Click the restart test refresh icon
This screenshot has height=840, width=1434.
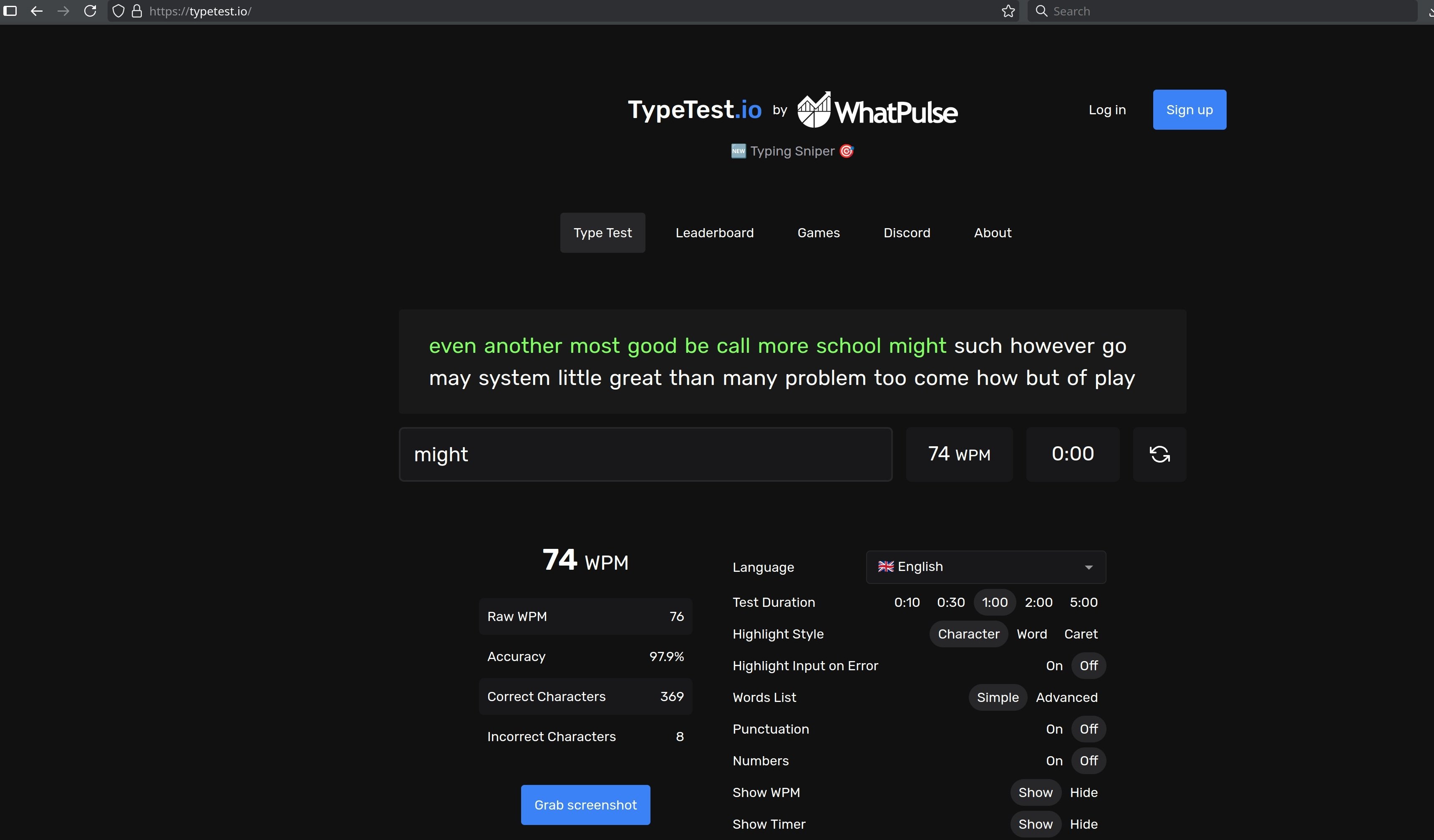(1159, 454)
